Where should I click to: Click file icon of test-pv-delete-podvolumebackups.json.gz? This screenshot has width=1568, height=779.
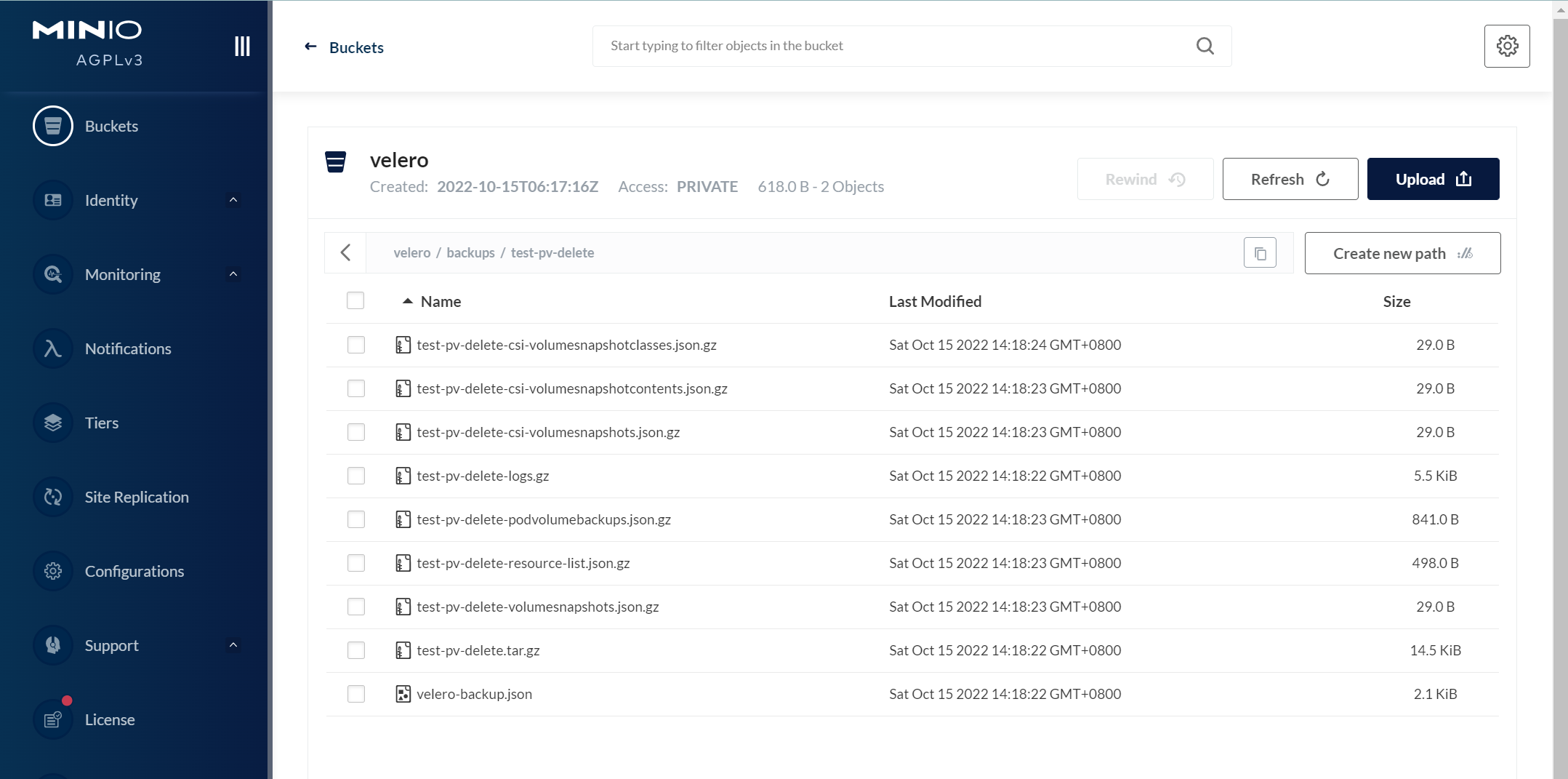click(403, 519)
